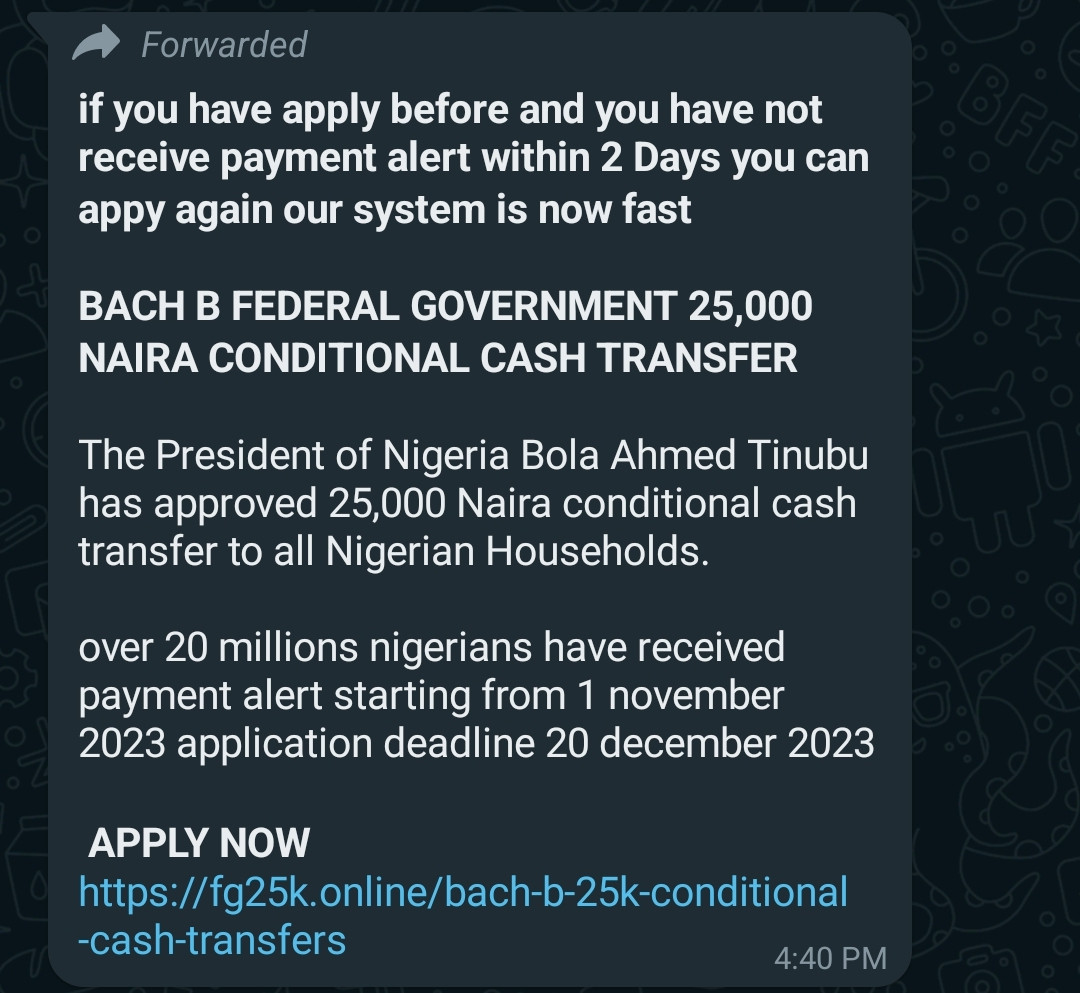Tap the "appy again our system is now fast" line
The height and width of the screenshot is (993, 1080).
(x=384, y=209)
